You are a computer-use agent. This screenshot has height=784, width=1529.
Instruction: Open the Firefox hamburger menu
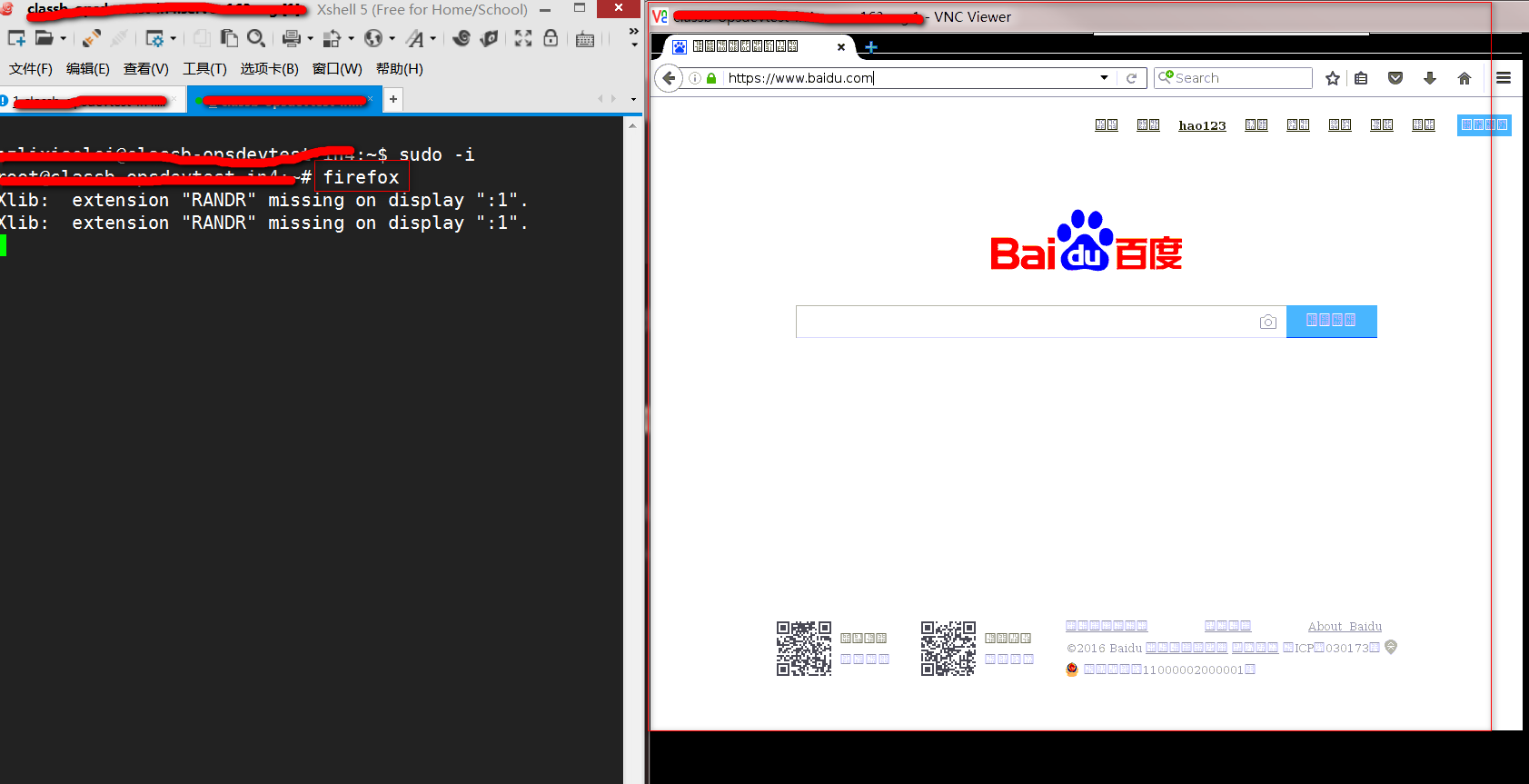pos(1504,78)
